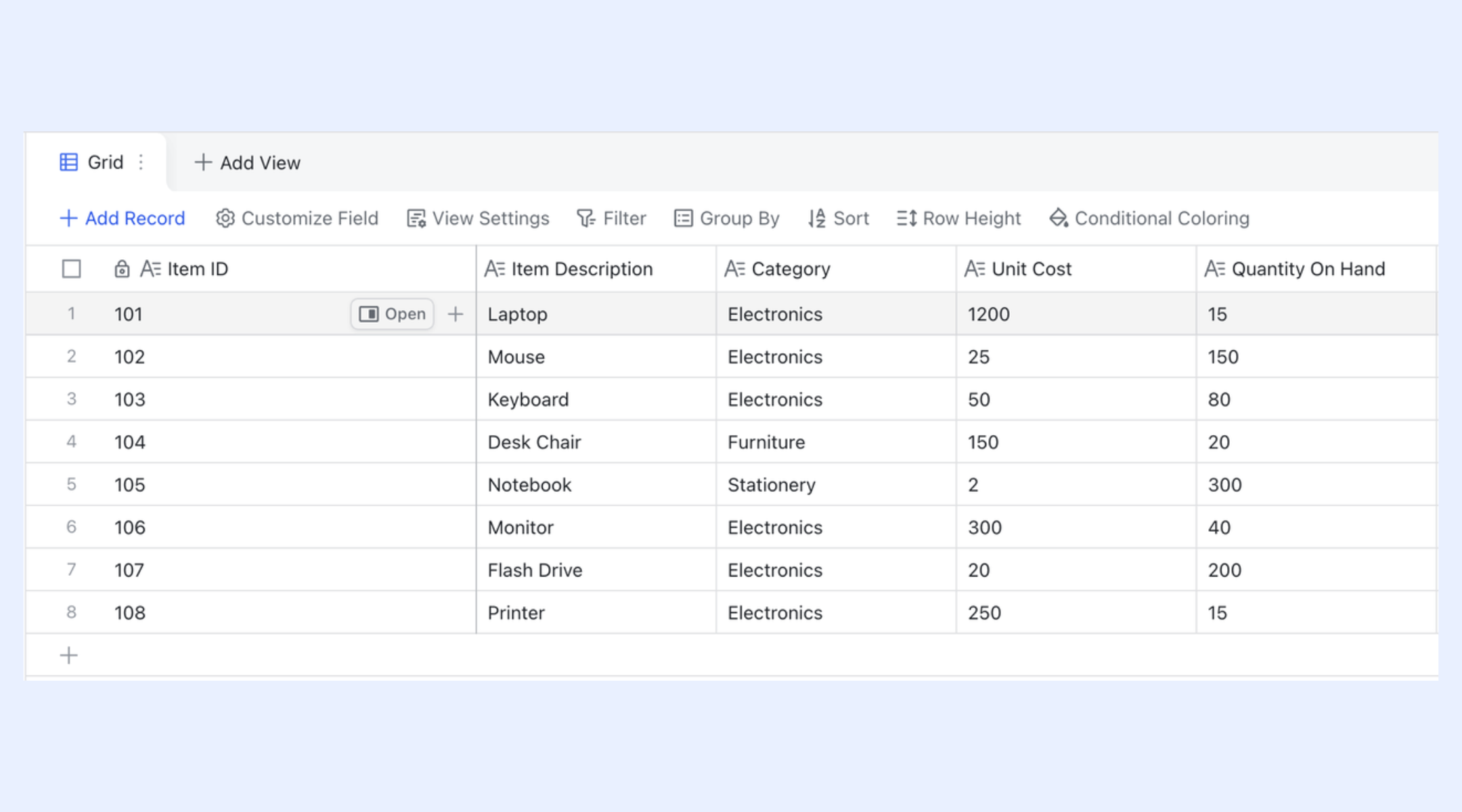Image resolution: width=1462 pixels, height=812 pixels.
Task: Click the Monitor description cell
Action: (596, 527)
